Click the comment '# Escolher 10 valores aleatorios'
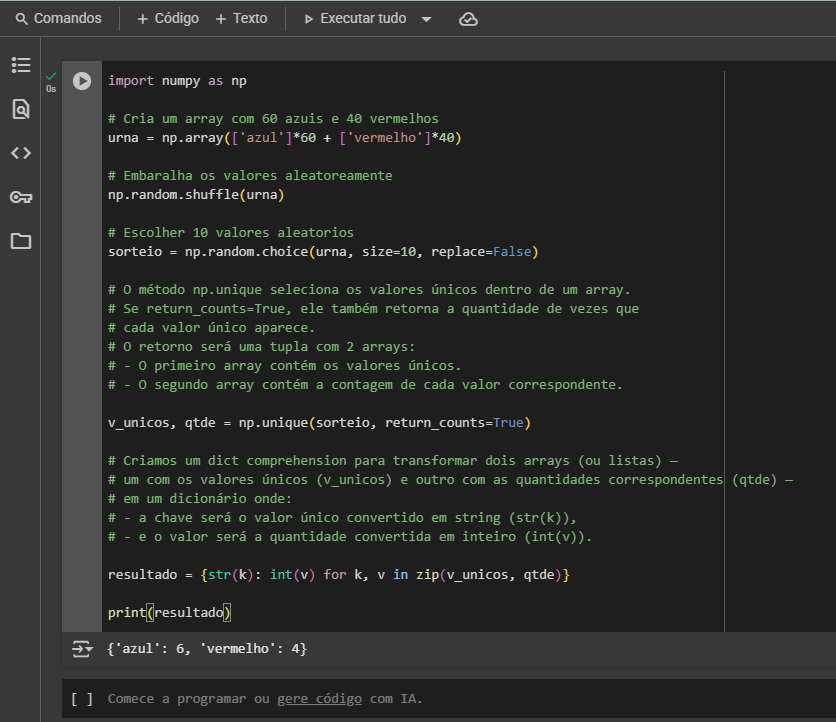Image resolution: width=836 pixels, height=722 pixels. click(231, 232)
